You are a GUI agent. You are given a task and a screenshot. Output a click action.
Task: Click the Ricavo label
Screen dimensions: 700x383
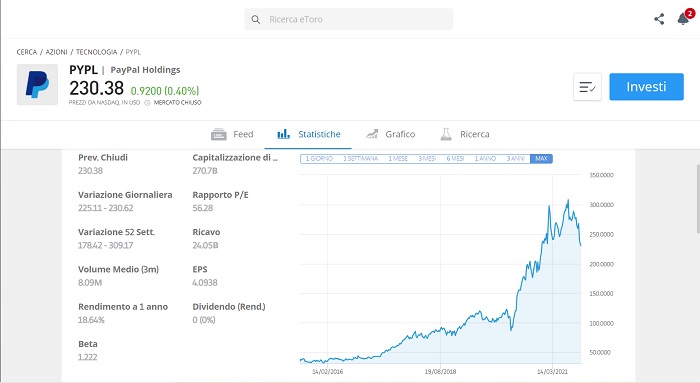206,232
